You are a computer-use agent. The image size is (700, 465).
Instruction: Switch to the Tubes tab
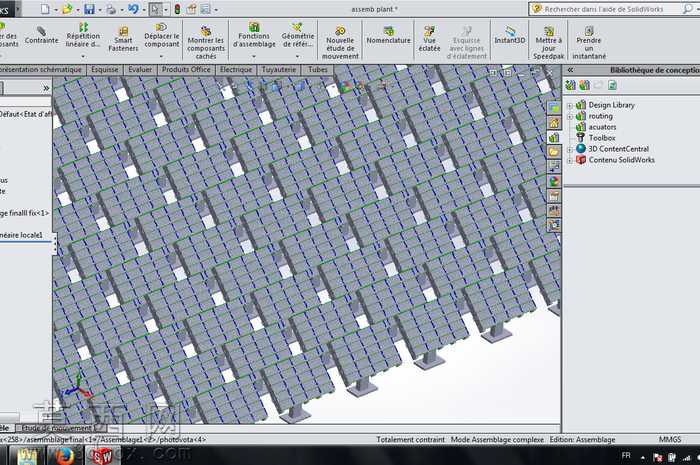[x=318, y=70]
